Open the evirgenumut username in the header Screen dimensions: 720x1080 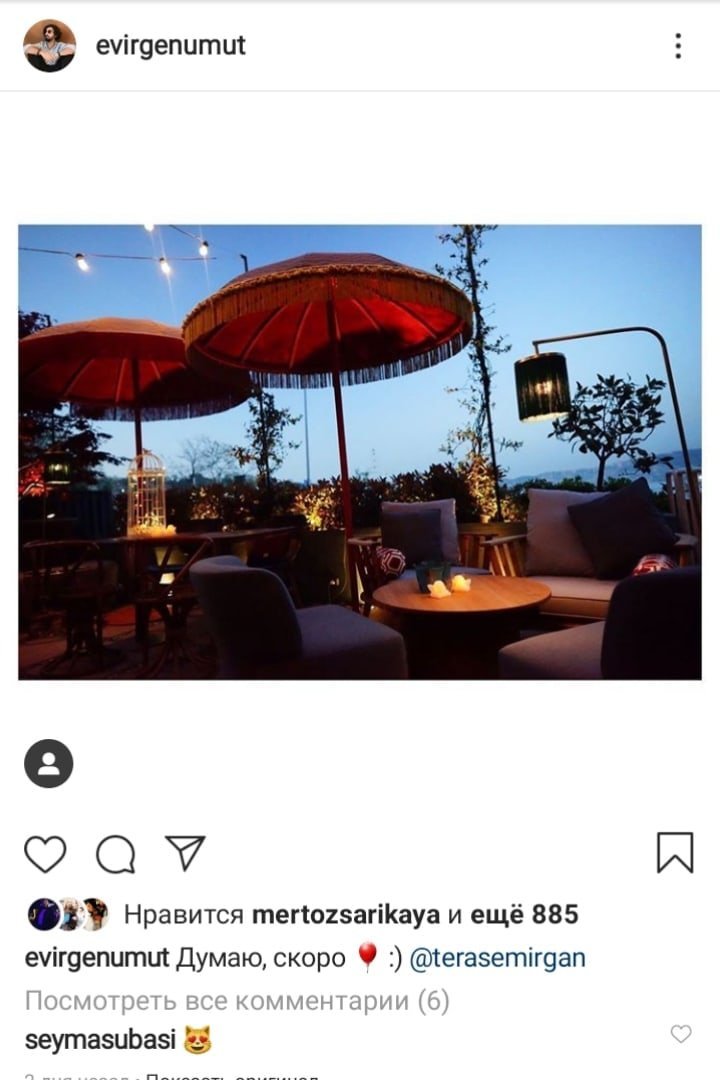tap(170, 45)
